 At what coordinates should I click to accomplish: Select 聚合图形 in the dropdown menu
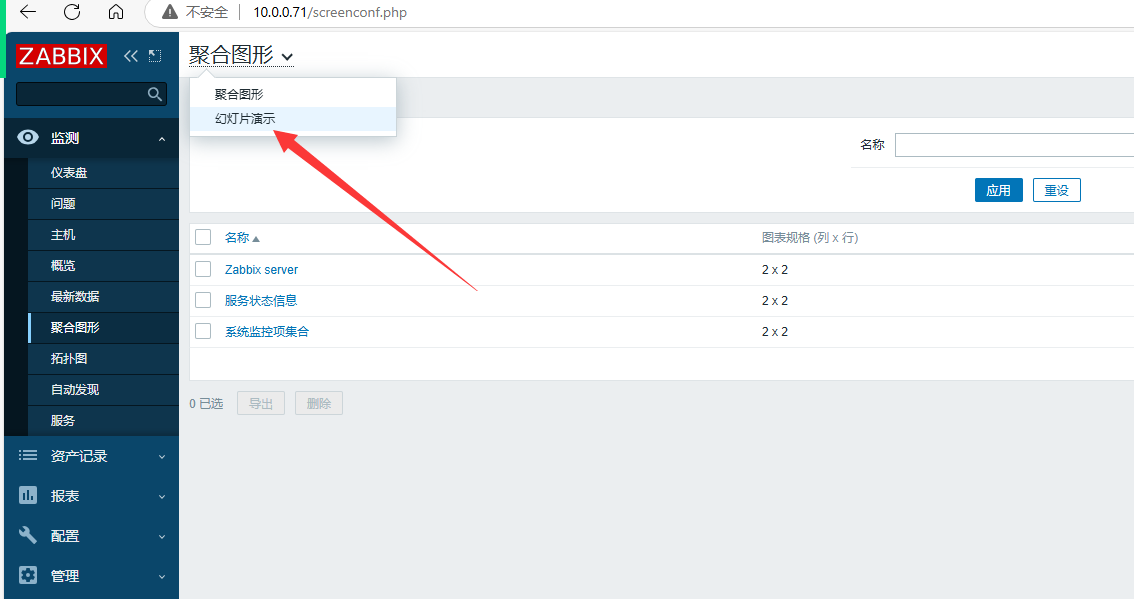293,94
